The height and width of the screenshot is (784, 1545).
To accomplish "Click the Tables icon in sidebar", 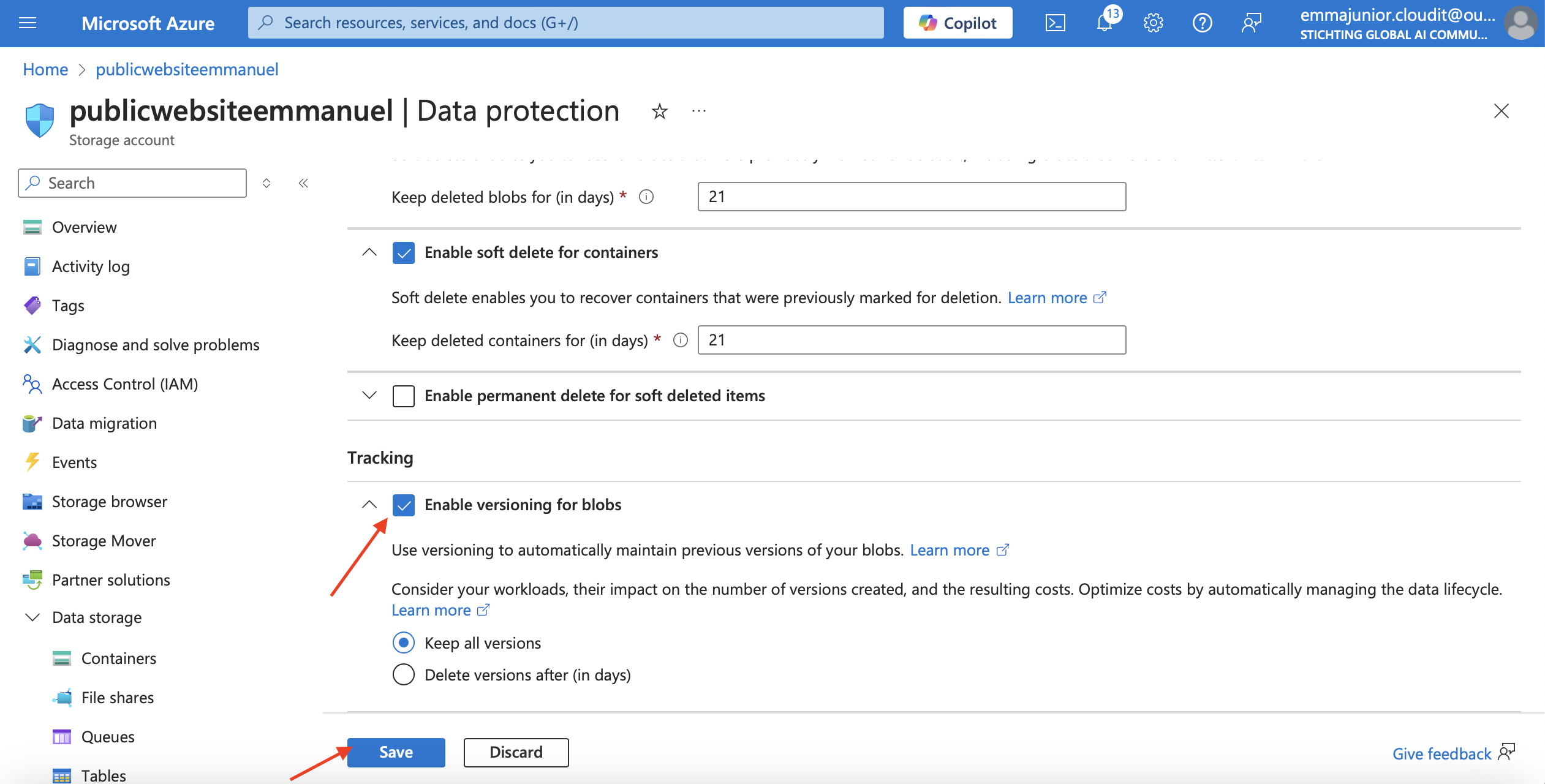I will coord(61,775).
